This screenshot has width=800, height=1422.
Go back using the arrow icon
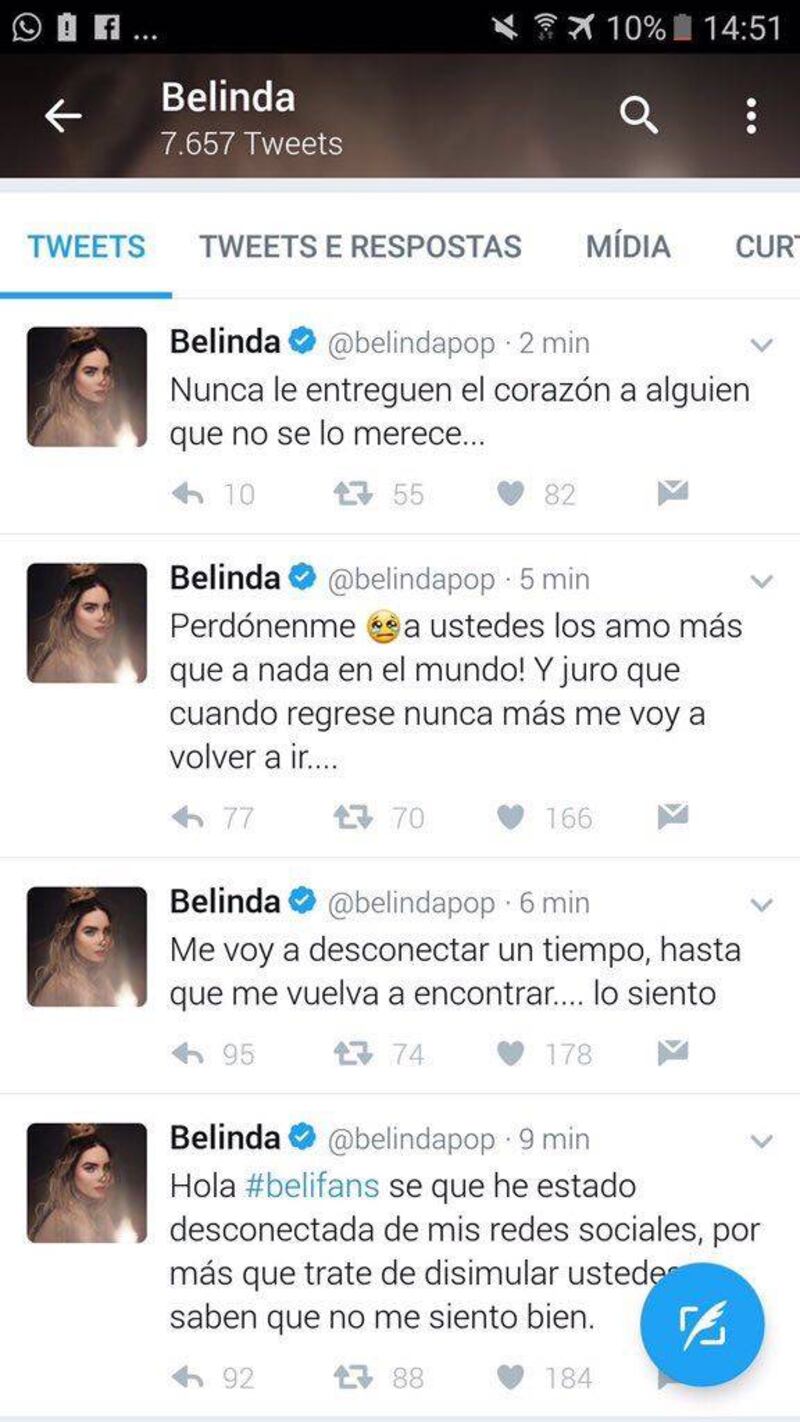point(63,117)
